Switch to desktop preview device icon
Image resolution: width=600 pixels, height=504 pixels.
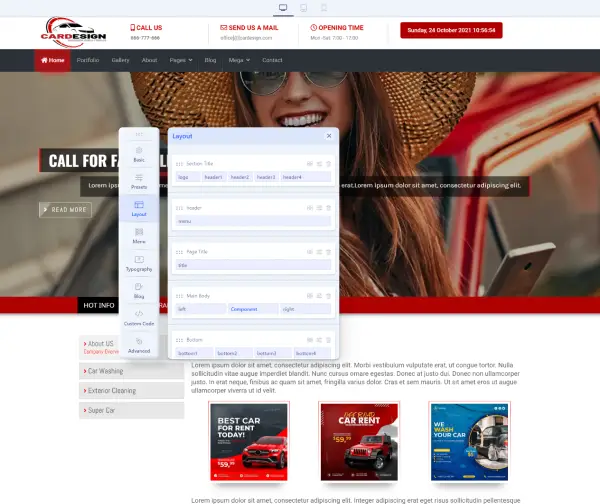point(283,8)
